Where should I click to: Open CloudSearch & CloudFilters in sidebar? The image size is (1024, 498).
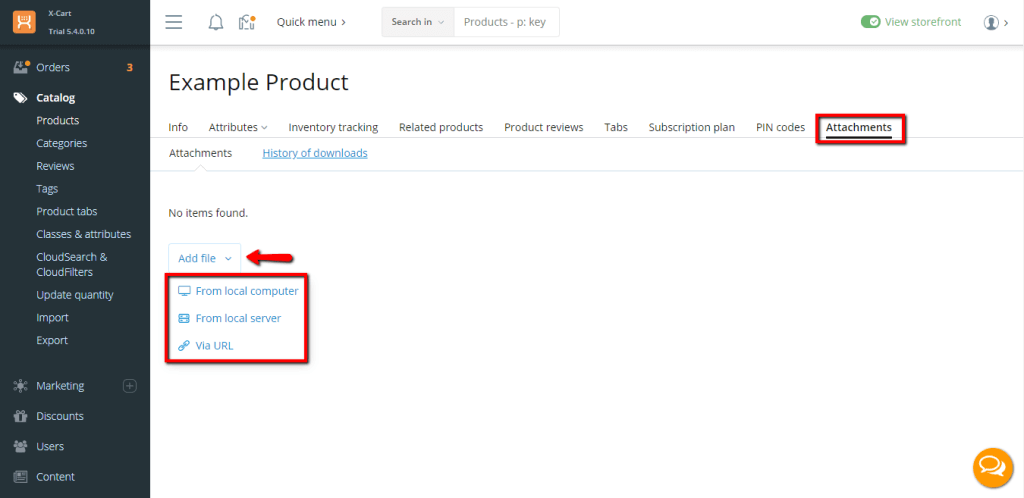coord(72,264)
